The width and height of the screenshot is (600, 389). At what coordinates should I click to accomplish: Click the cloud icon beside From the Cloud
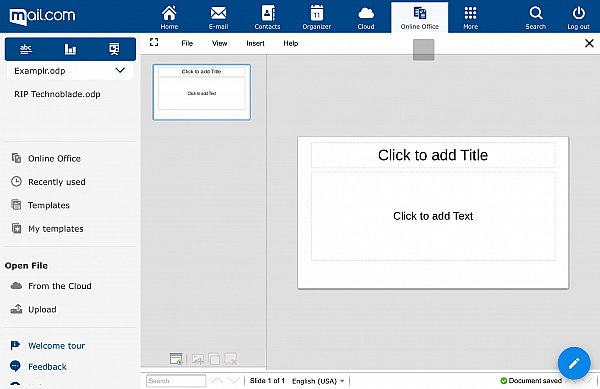[x=16, y=285]
